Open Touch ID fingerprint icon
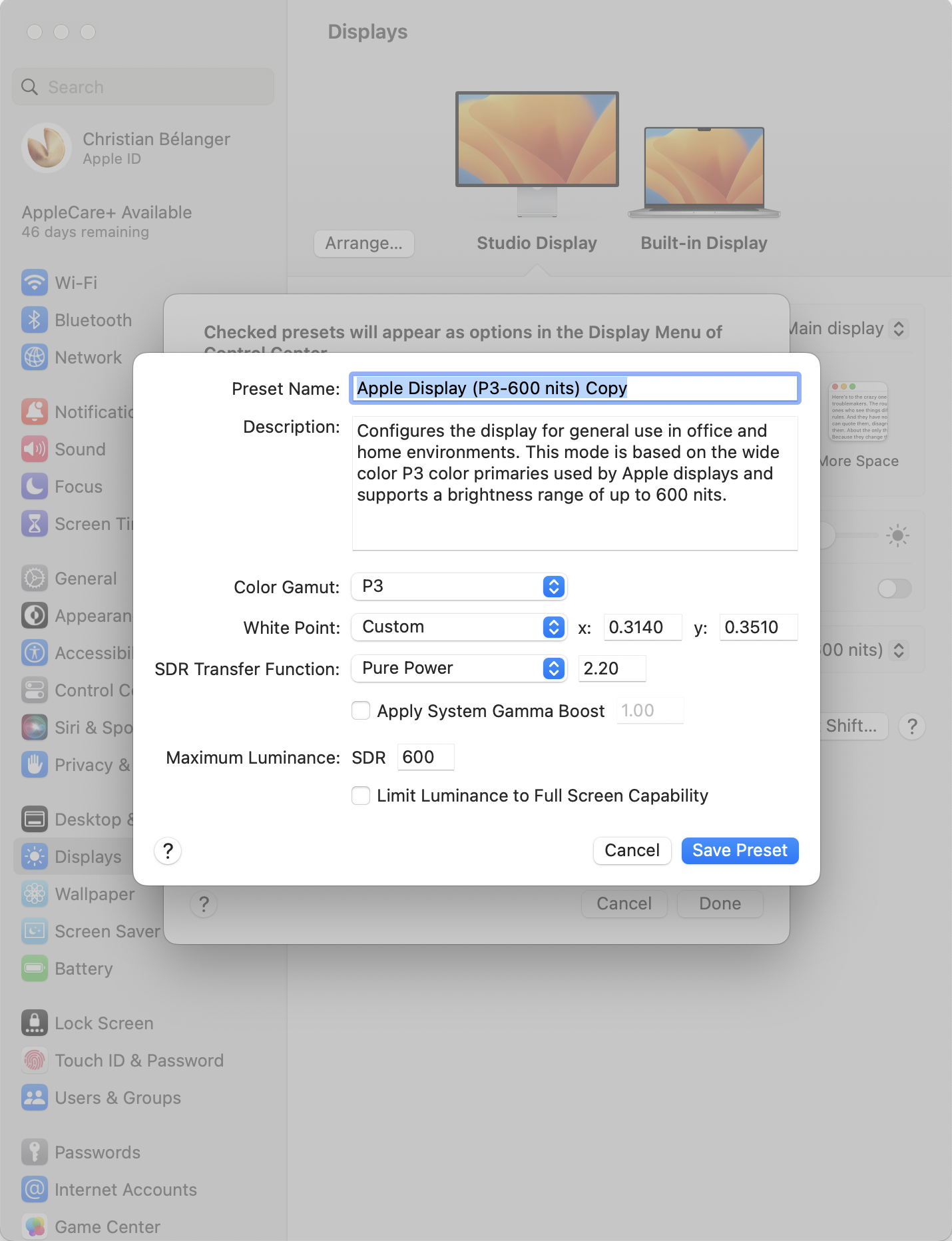952x1241 pixels. coord(35,1061)
